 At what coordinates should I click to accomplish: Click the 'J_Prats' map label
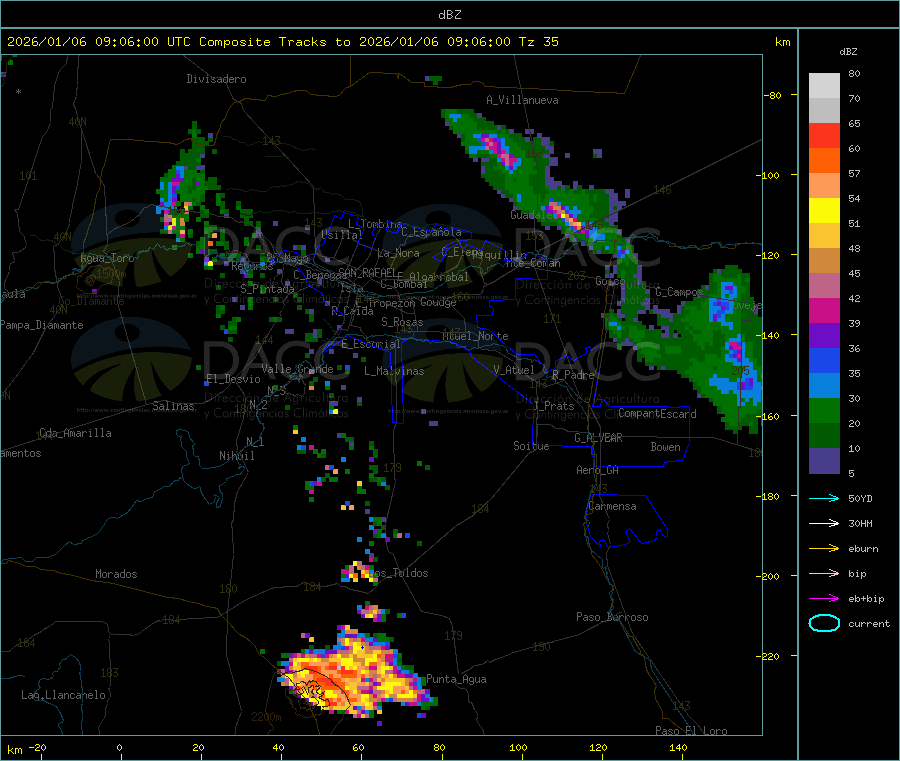(x=553, y=406)
